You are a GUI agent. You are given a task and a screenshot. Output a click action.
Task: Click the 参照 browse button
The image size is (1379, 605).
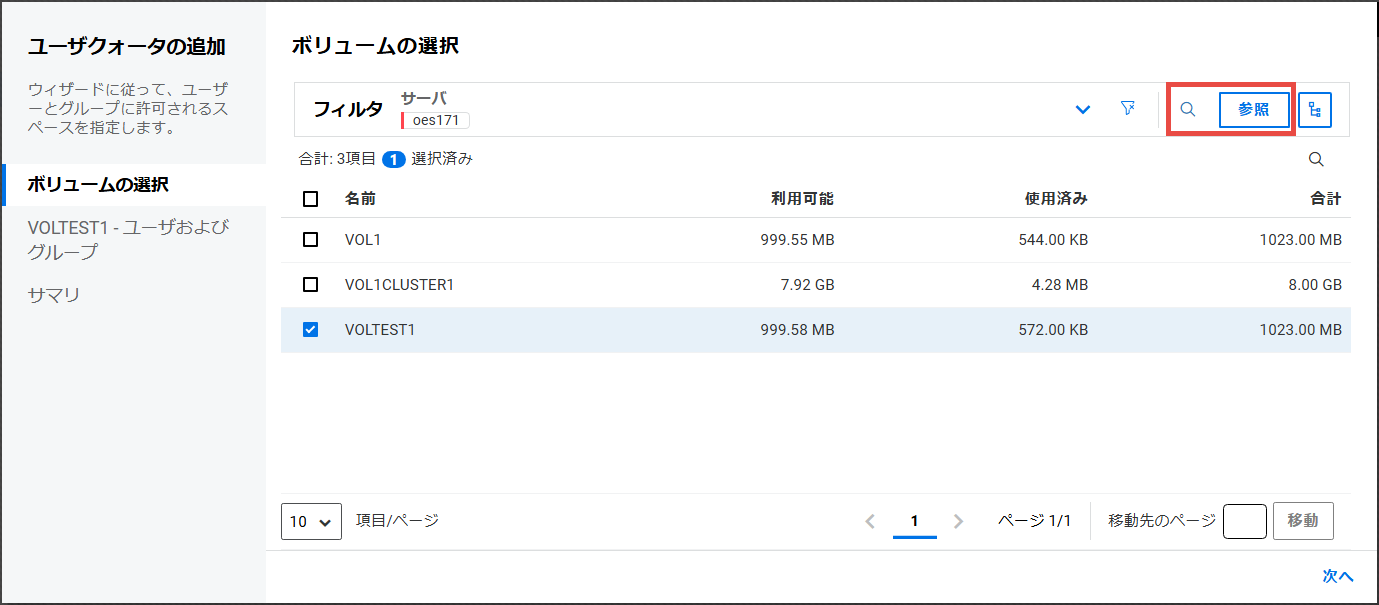coord(1253,110)
